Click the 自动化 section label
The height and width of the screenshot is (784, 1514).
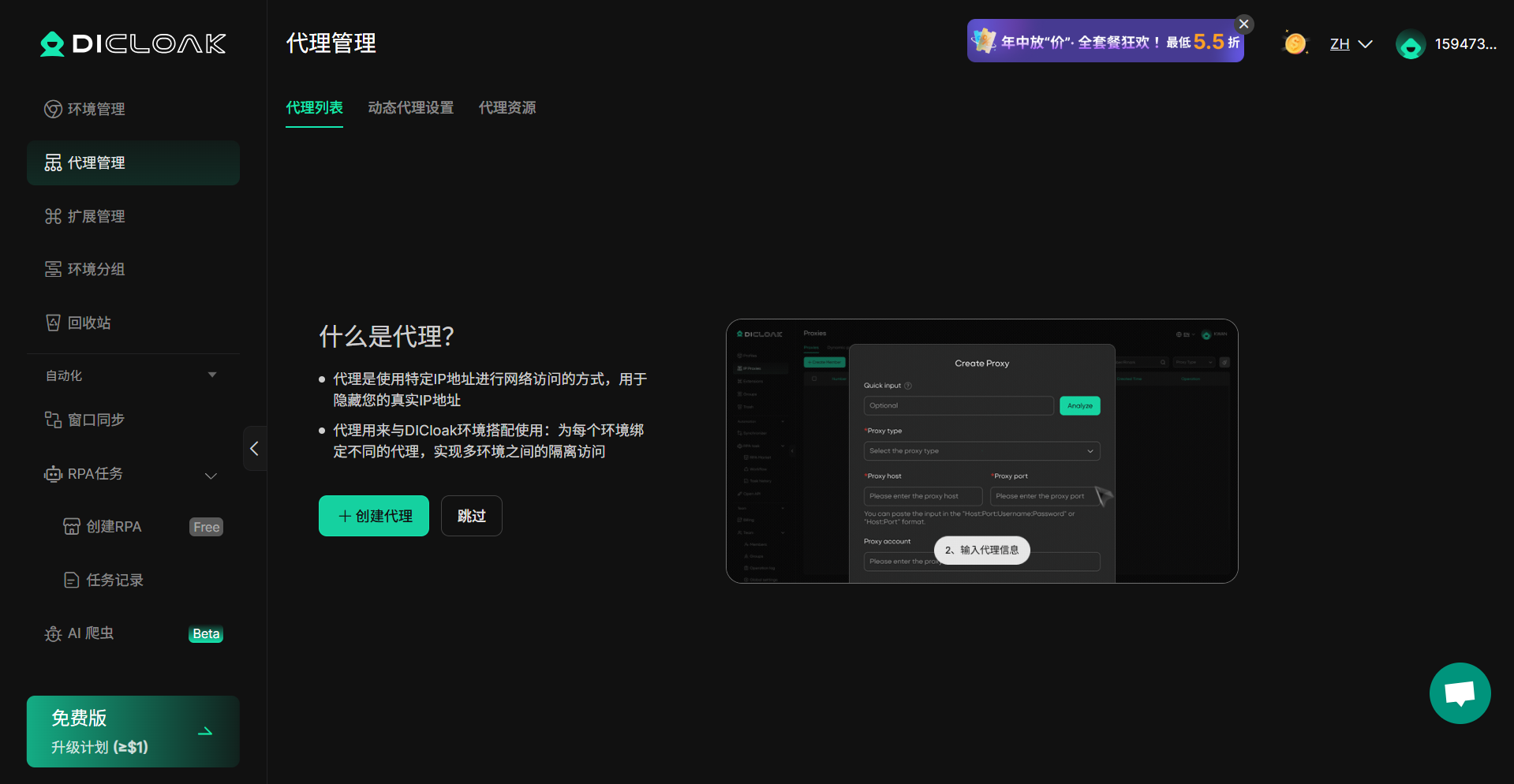(64, 375)
